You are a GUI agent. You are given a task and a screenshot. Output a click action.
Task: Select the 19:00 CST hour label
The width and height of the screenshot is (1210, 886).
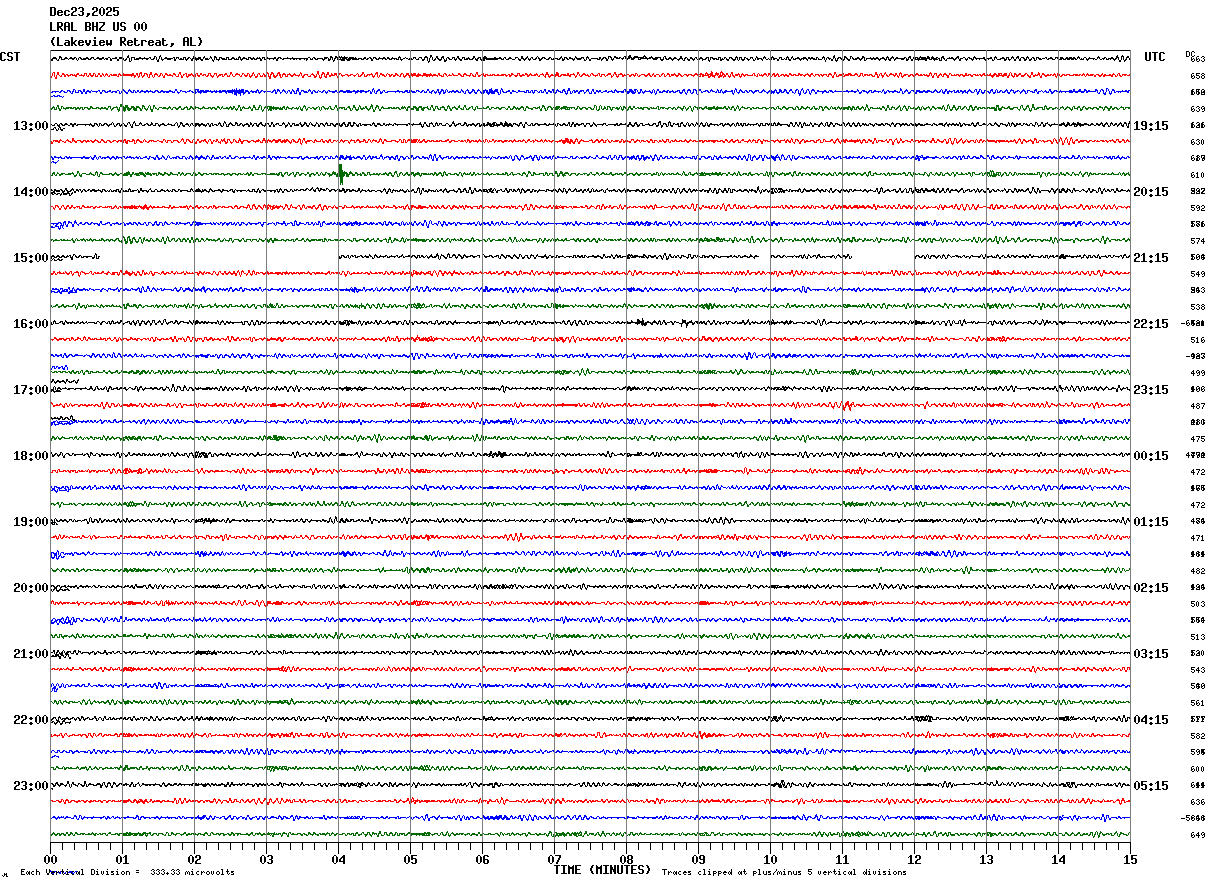[30, 522]
